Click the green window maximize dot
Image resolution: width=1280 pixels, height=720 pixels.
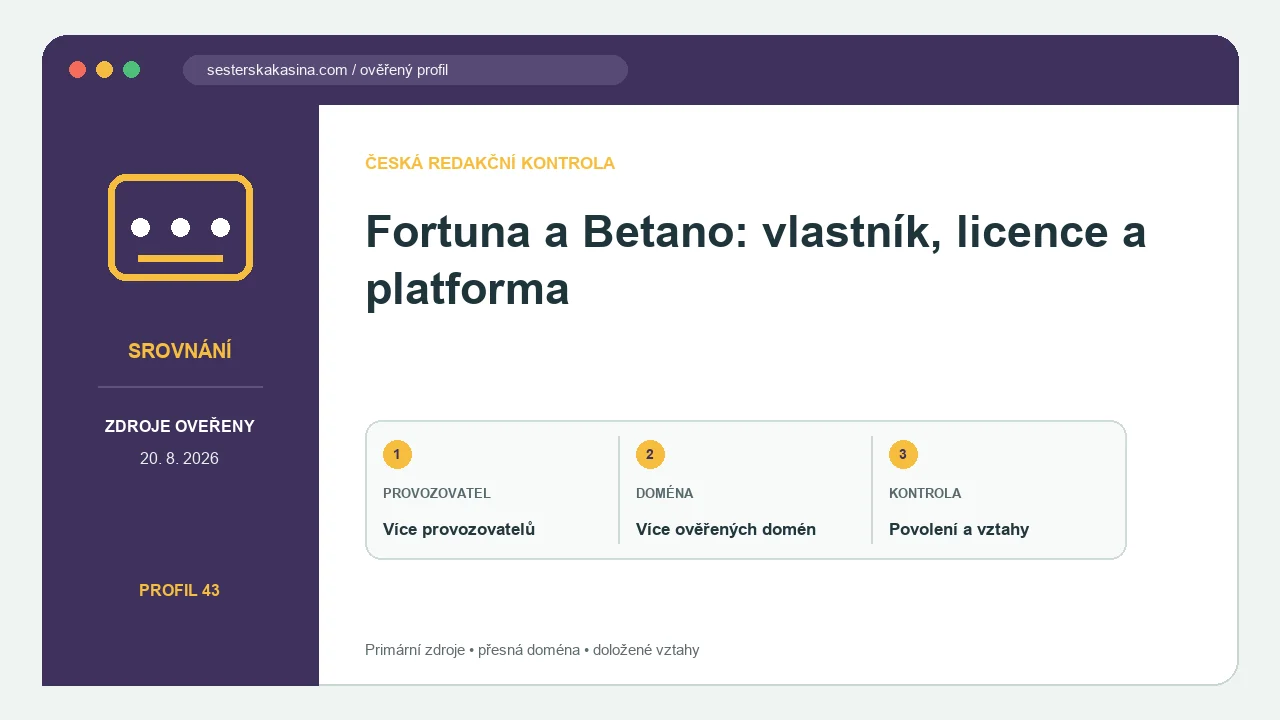pos(131,69)
